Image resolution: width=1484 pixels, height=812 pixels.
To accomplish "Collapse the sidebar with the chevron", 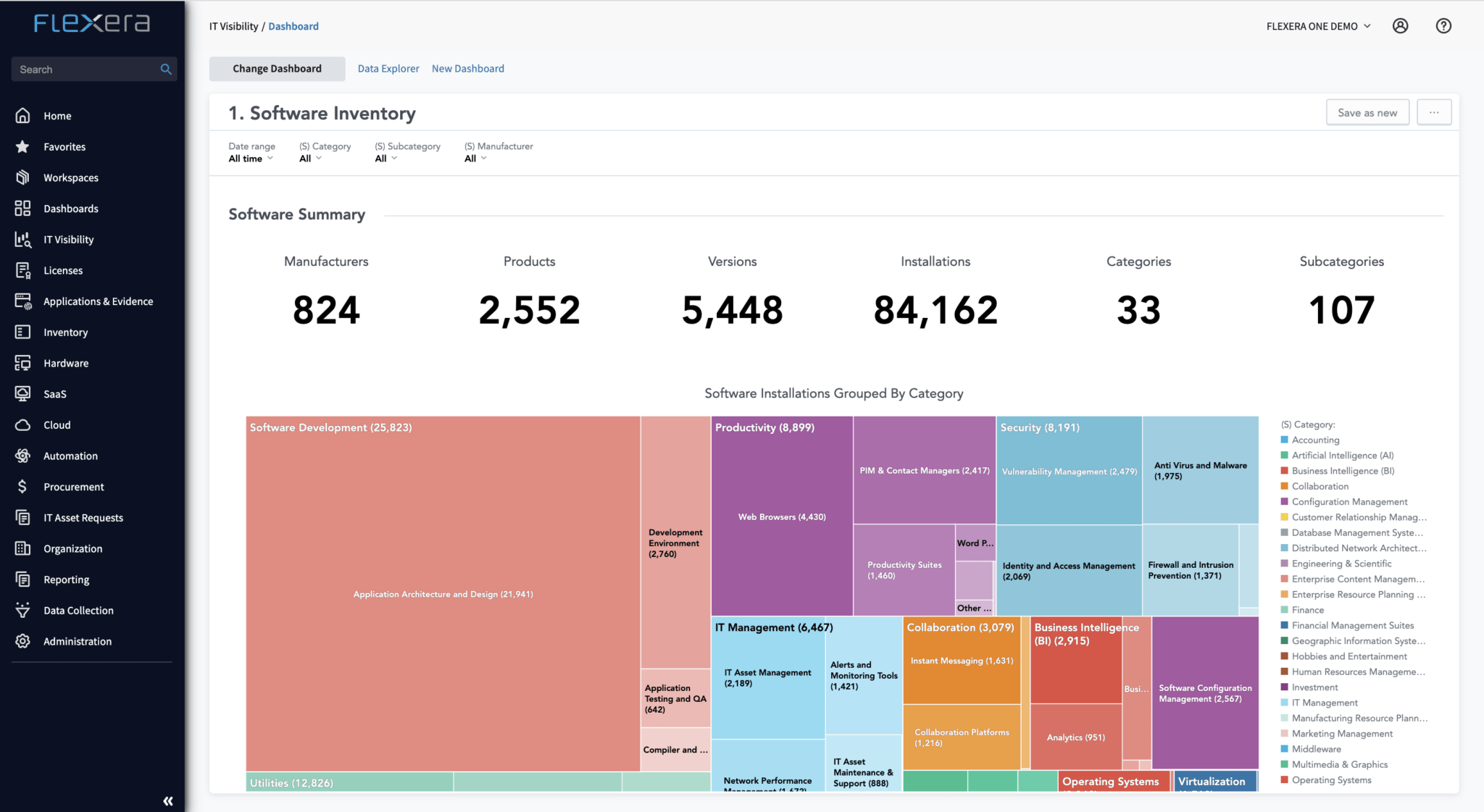I will click(167, 800).
